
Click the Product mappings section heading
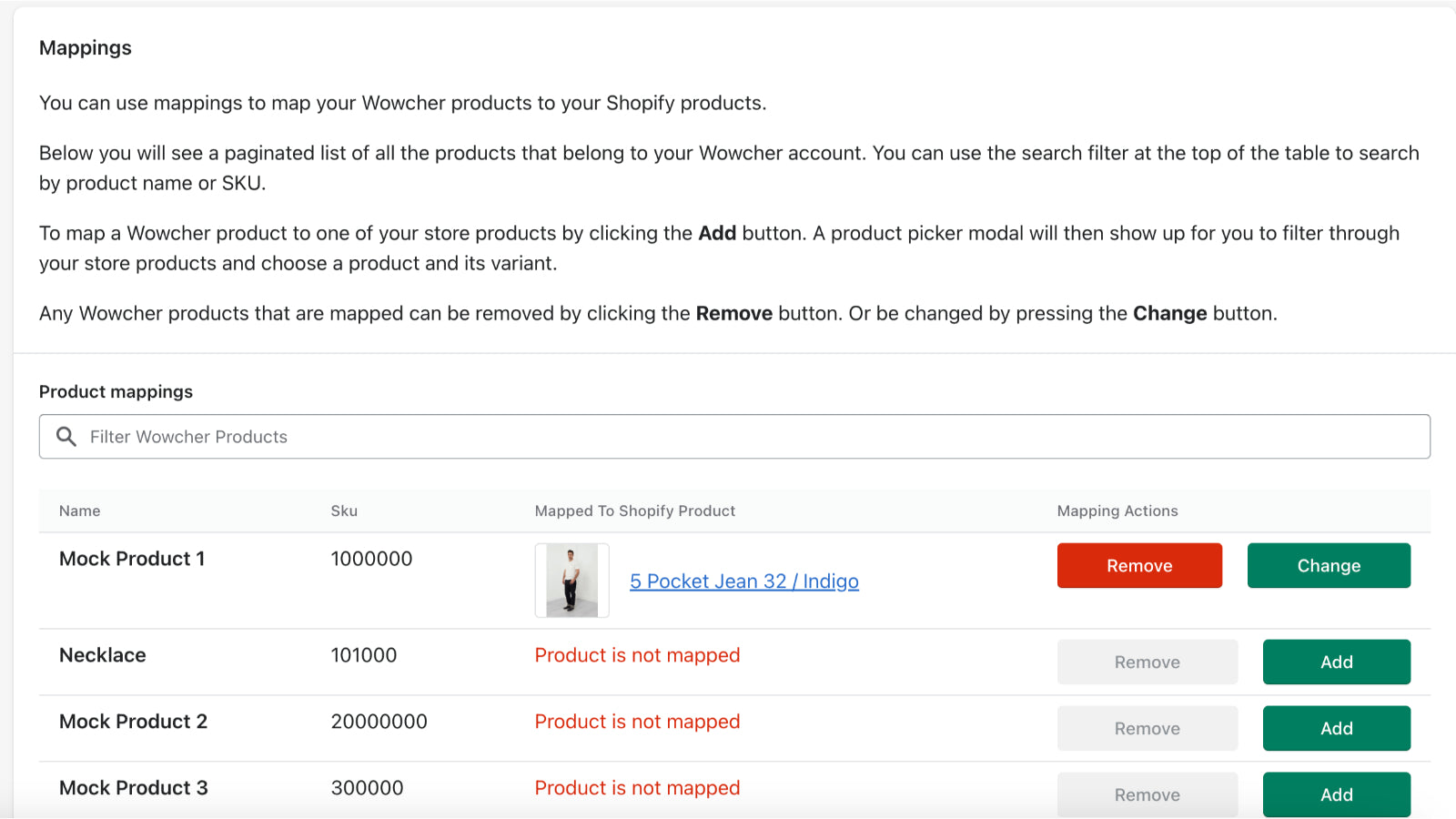[116, 391]
